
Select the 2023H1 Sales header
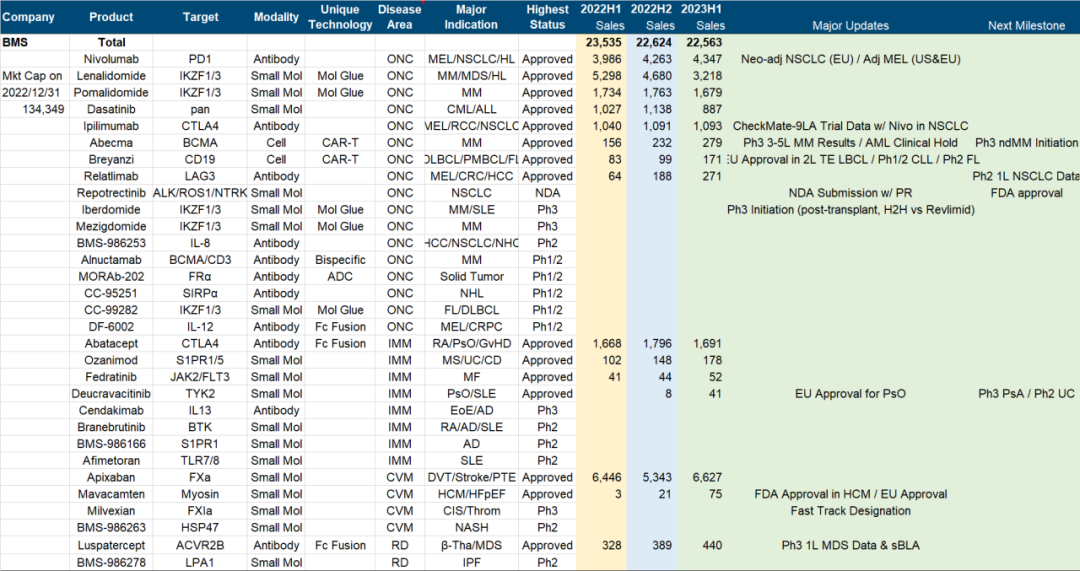[702, 17]
